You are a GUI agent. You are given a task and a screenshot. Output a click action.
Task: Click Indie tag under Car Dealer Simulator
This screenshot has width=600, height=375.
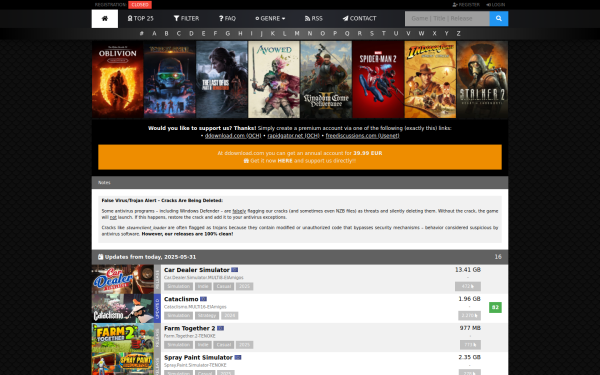click(203, 287)
